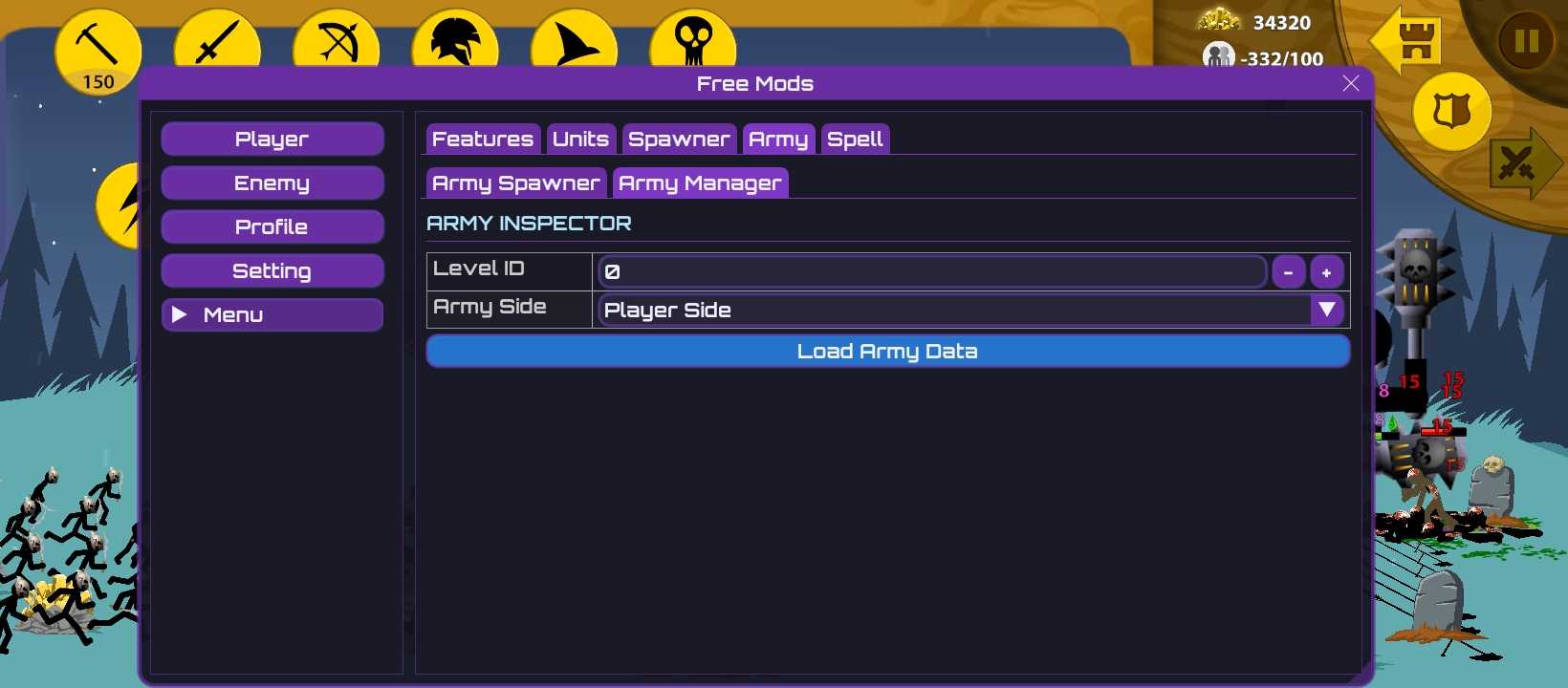
Task: Expand the Menu item in sidebar
Action: (x=272, y=314)
